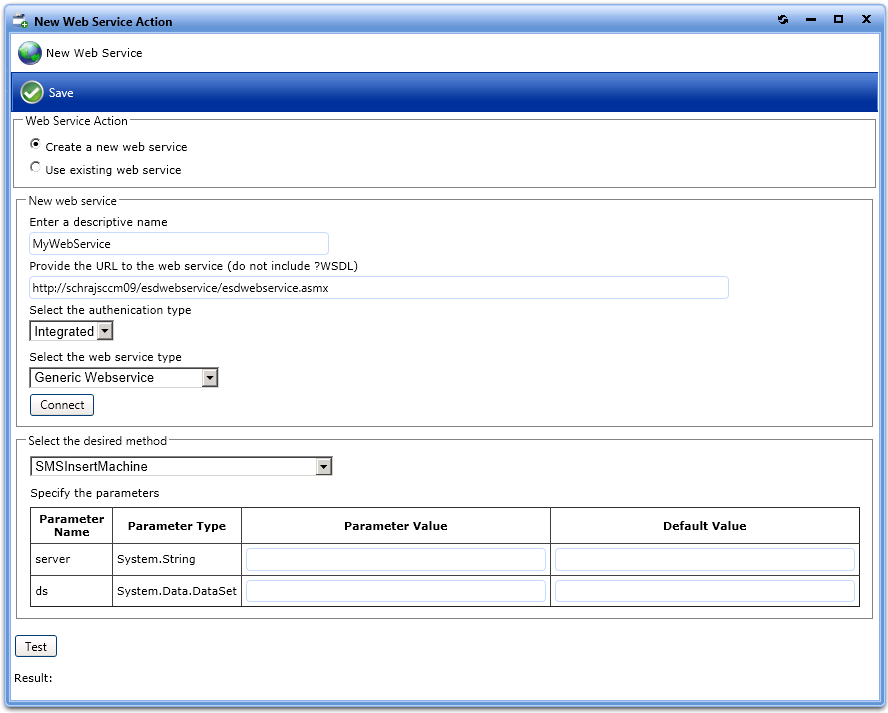Click the Specify the parameters label
Viewport: 888px width, 713px height.
tap(95, 493)
